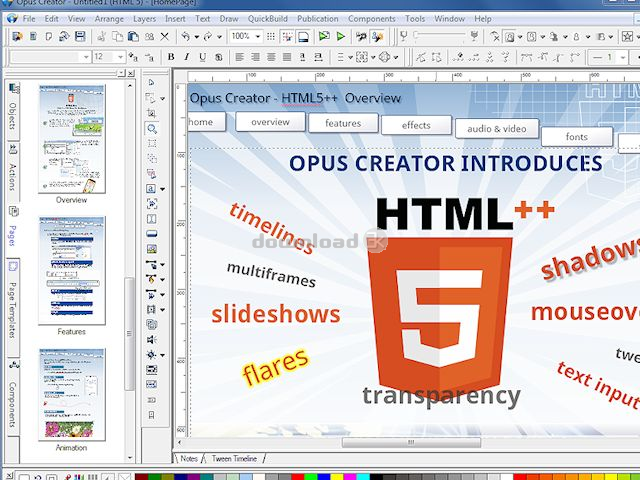
Task: Toggle bold formatting
Action: point(171,57)
